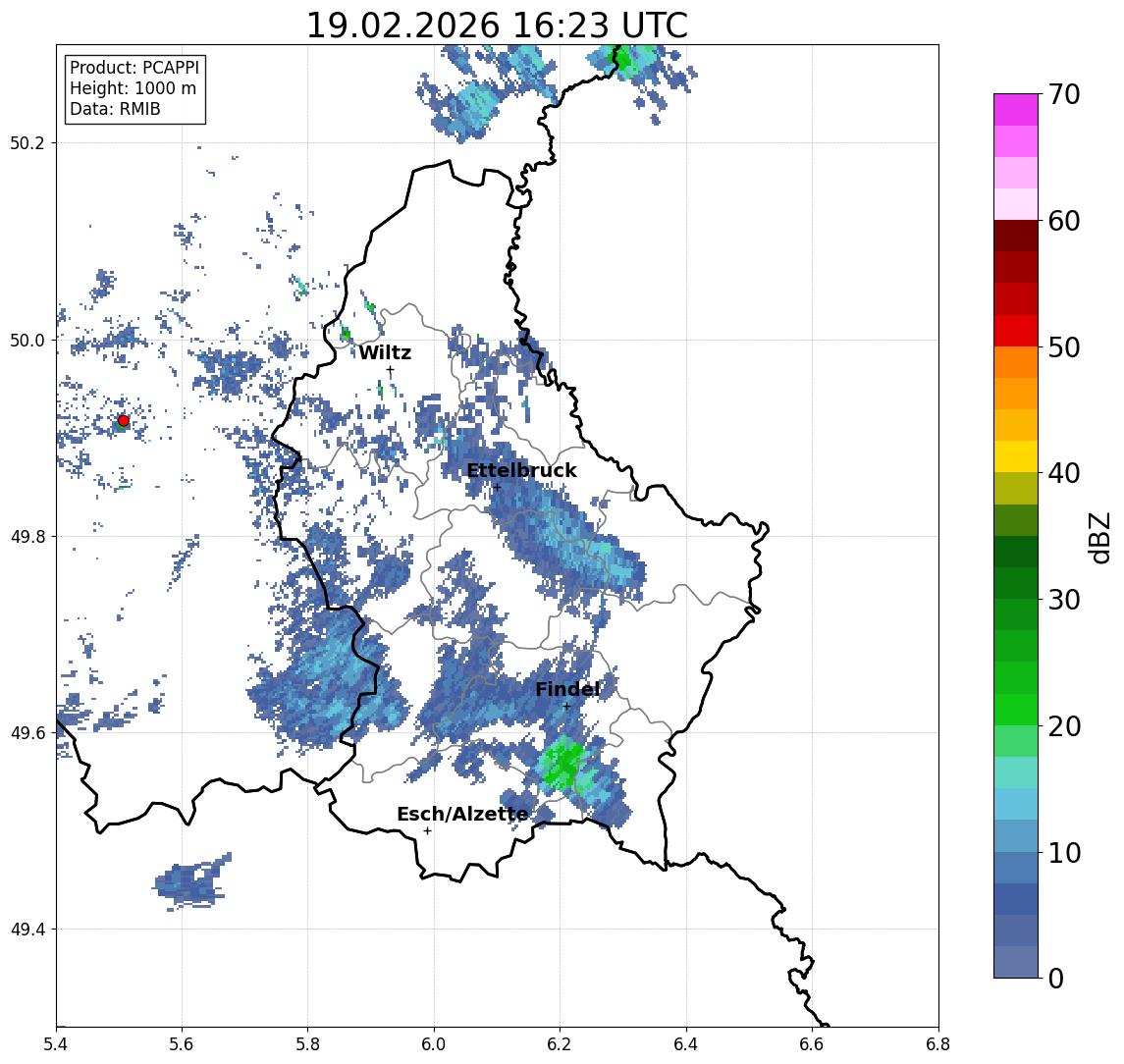Click the colorbar tick label 30
The width and height of the screenshot is (1124, 1064).
[1064, 600]
